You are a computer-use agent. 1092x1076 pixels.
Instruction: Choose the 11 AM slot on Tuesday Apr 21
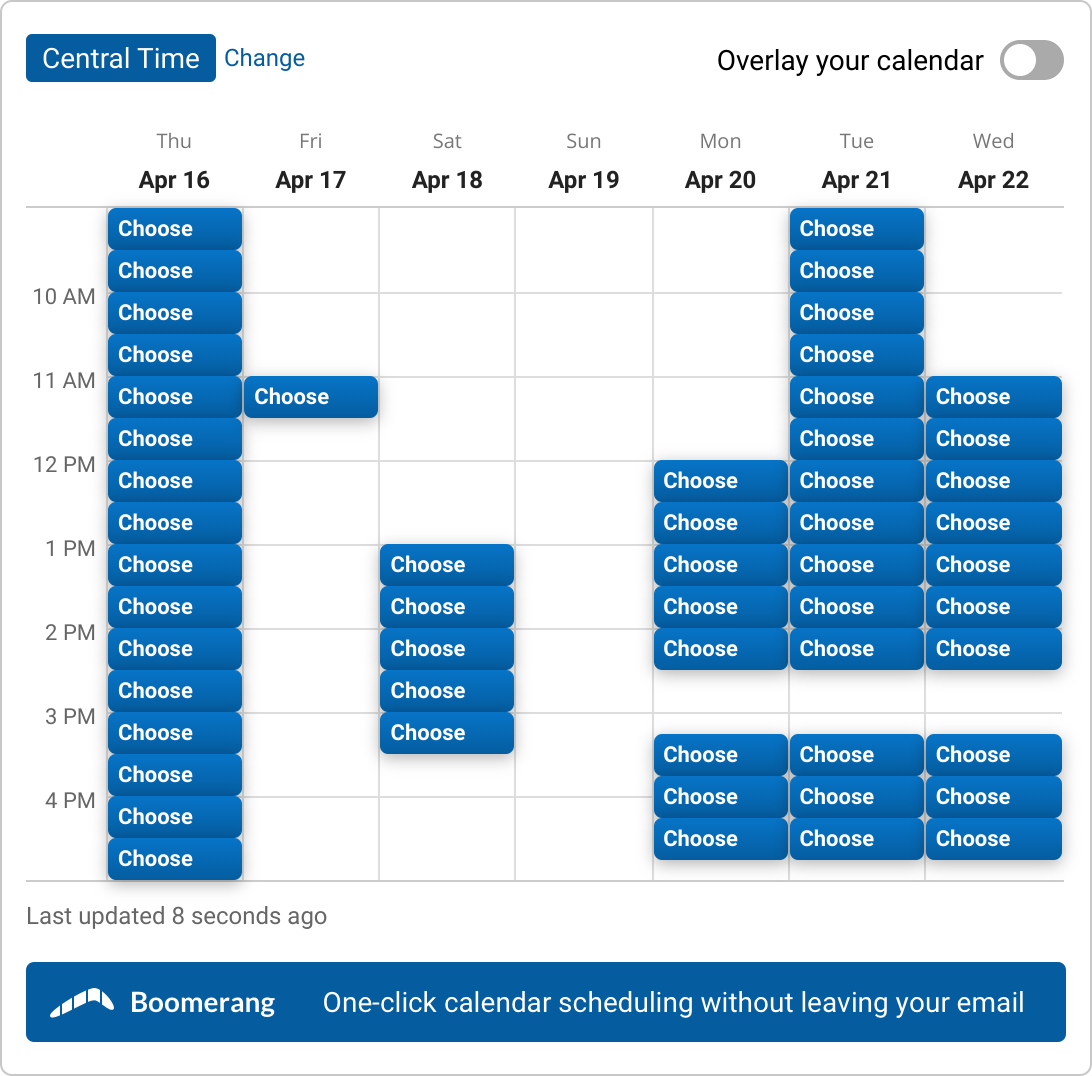[856, 397]
